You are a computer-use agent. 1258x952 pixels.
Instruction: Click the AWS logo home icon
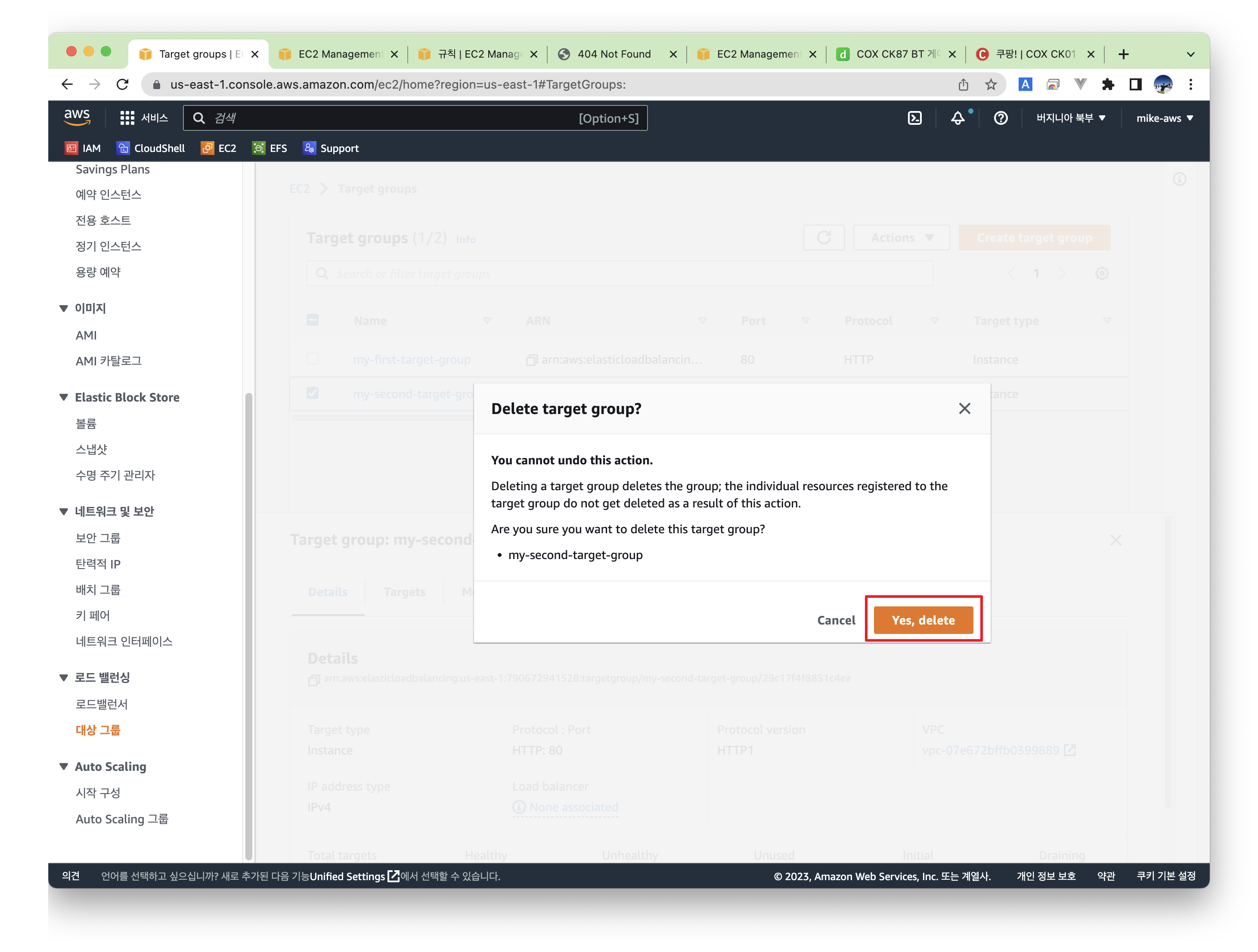[77, 117]
